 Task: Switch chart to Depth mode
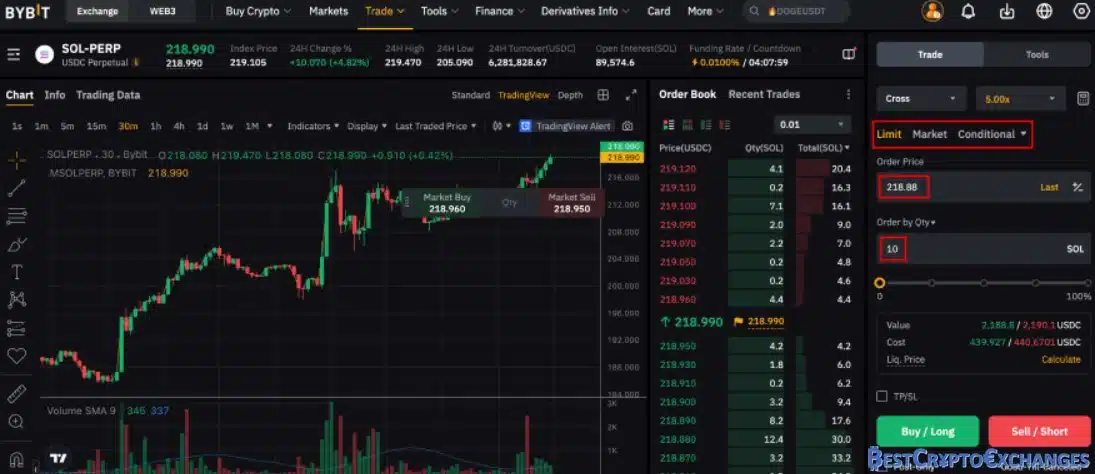(x=570, y=95)
